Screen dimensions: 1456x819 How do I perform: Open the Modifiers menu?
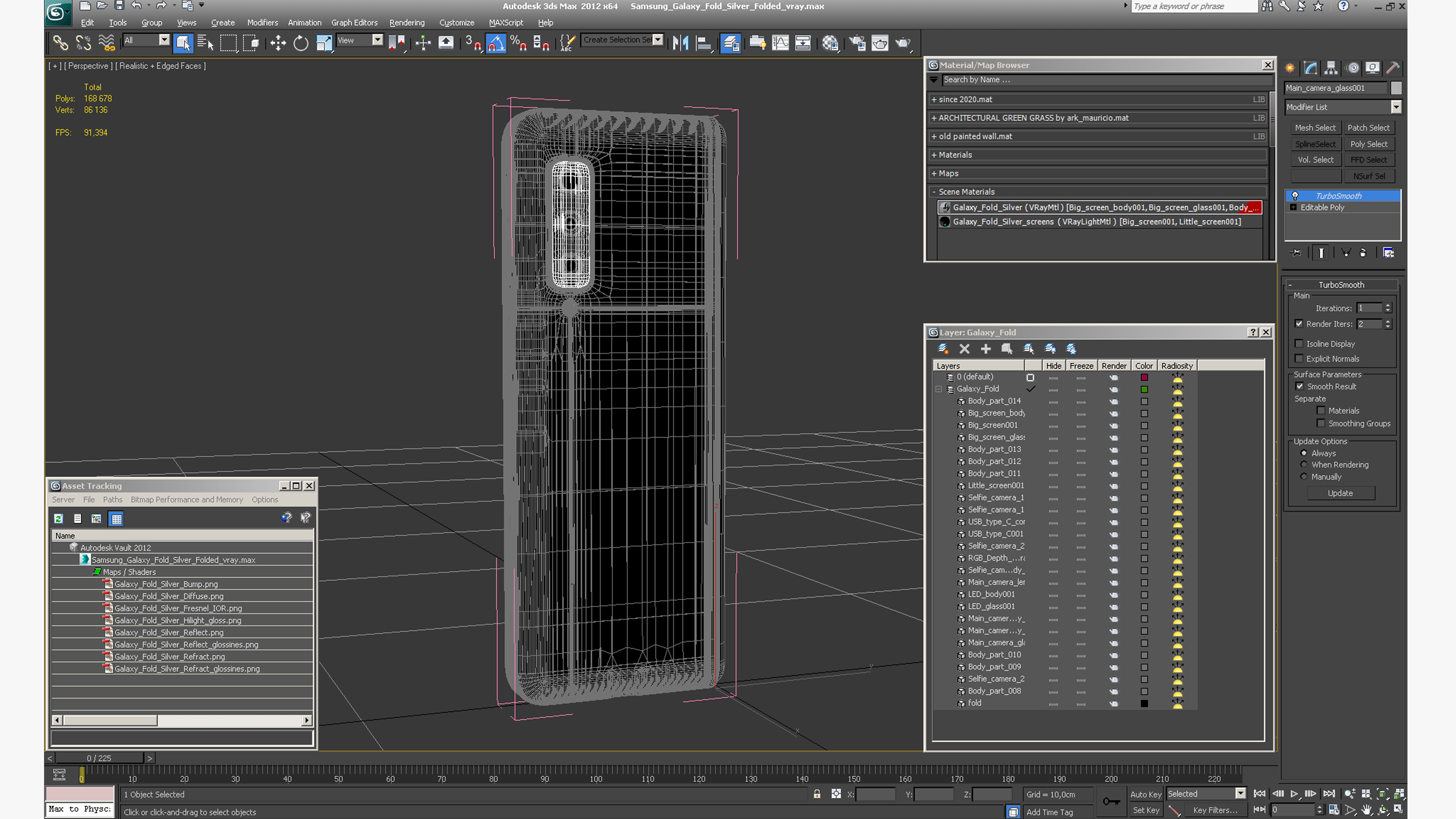[x=262, y=23]
